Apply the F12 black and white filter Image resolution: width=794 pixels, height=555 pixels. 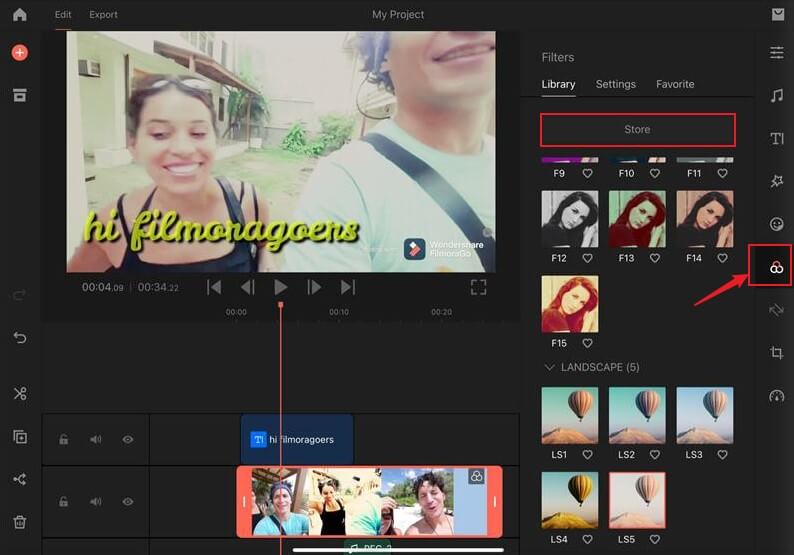click(x=570, y=219)
